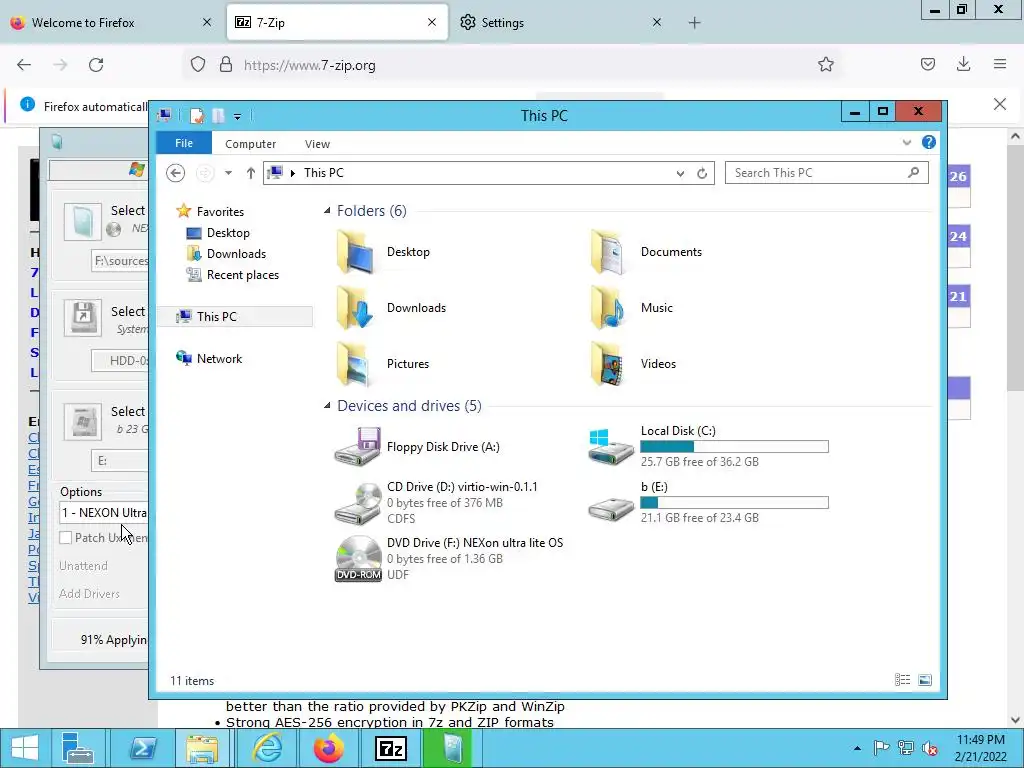Switch to large icons view in status bar
The height and width of the screenshot is (768, 1024).
point(925,680)
